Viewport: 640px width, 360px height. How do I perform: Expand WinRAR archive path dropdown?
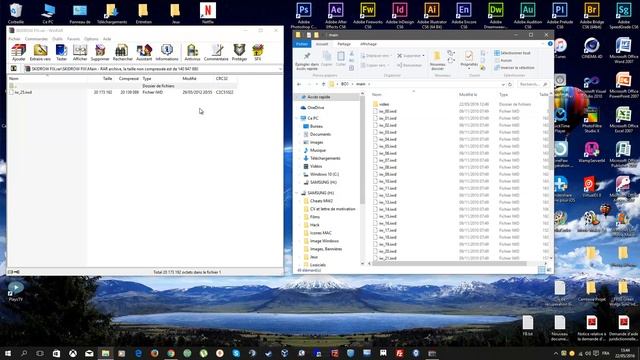pyautogui.click(x=280, y=69)
